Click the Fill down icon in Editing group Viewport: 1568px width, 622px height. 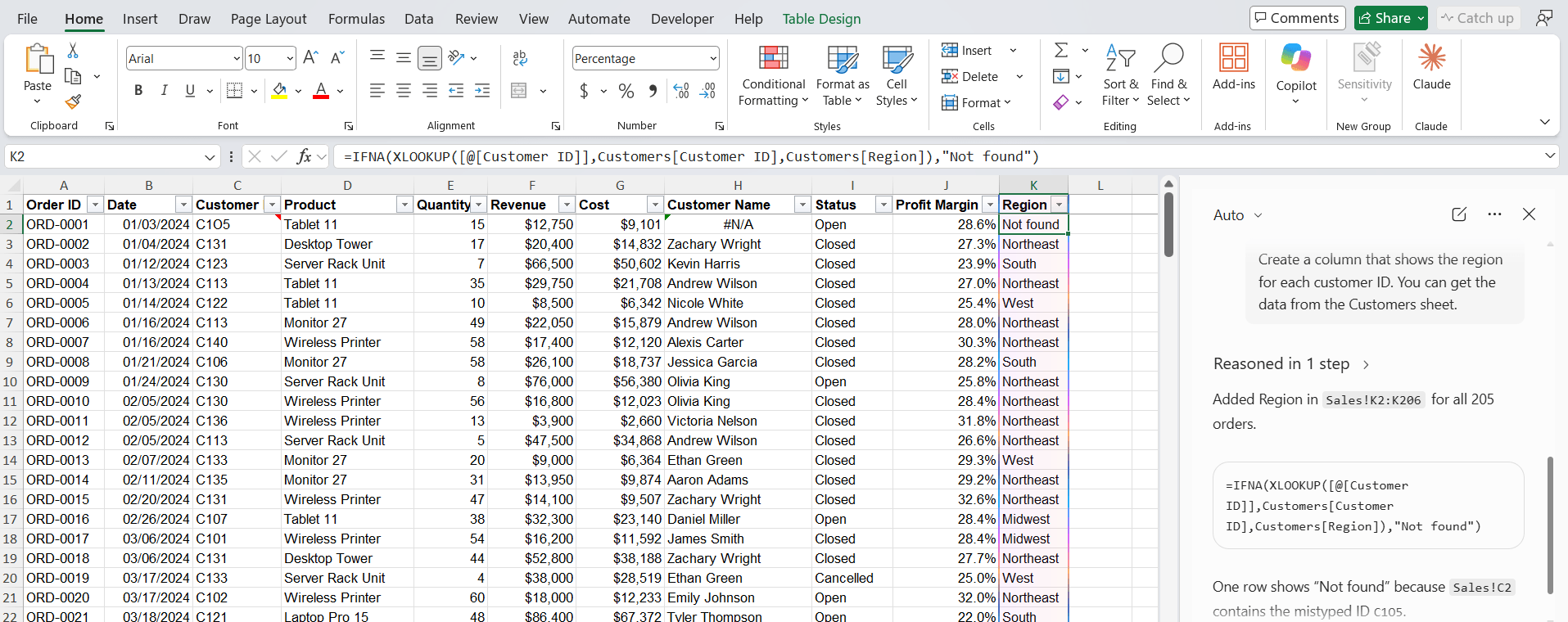(1061, 76)
